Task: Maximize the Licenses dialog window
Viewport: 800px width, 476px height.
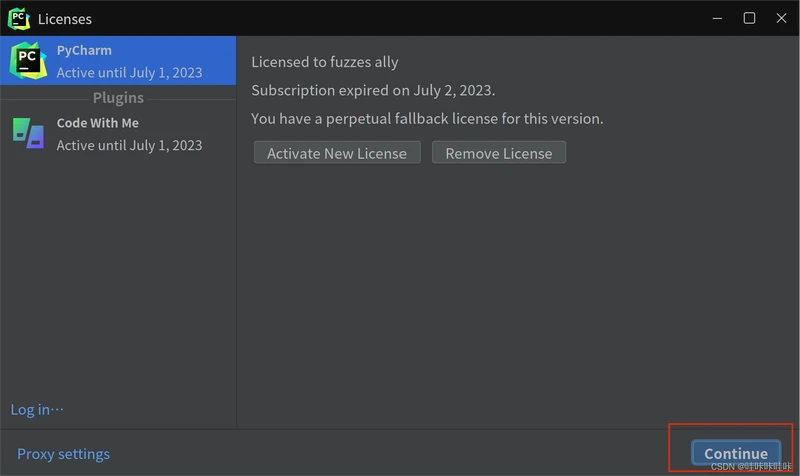Action: click(749, 18)
